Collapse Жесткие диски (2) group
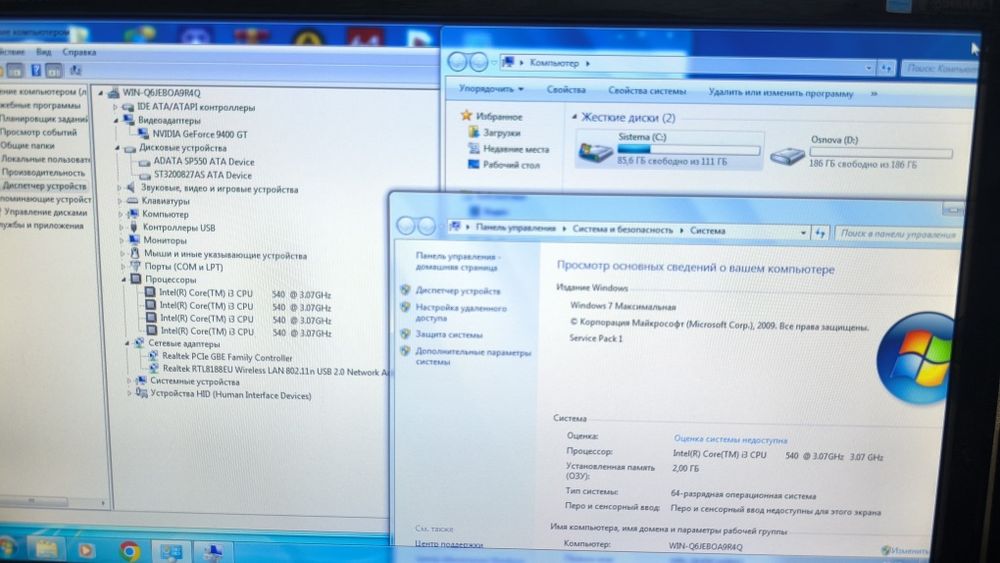 coord(574,117)
